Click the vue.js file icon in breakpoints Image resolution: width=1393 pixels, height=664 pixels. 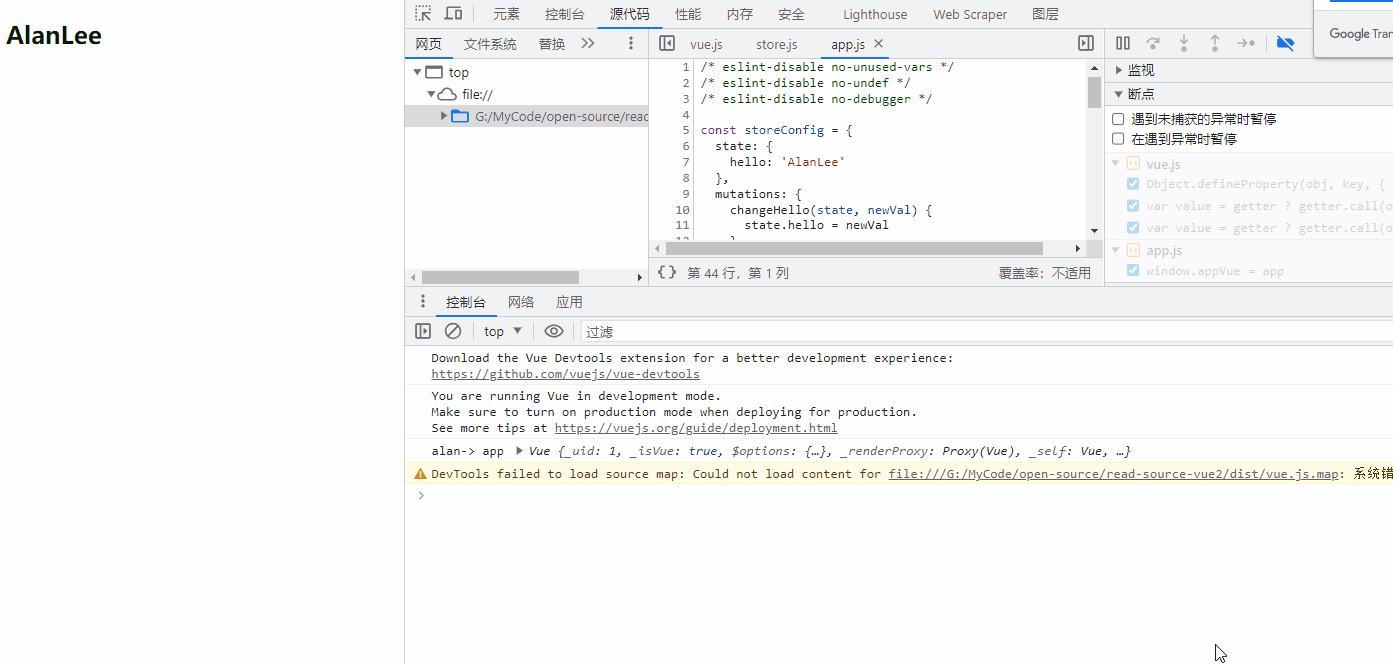1133,164
